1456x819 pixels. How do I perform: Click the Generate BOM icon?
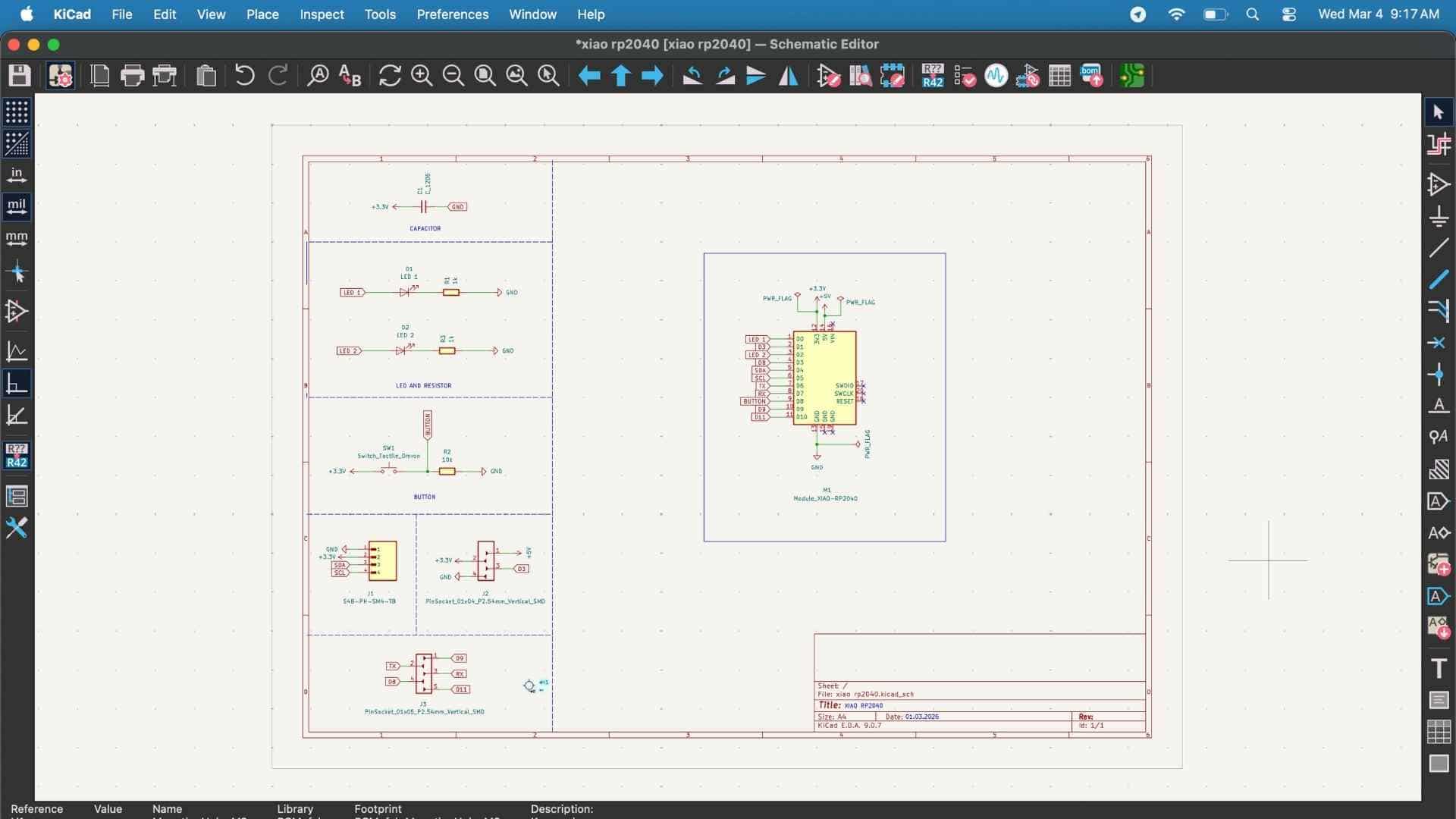pyautogui.click(x=1091, y=76)
